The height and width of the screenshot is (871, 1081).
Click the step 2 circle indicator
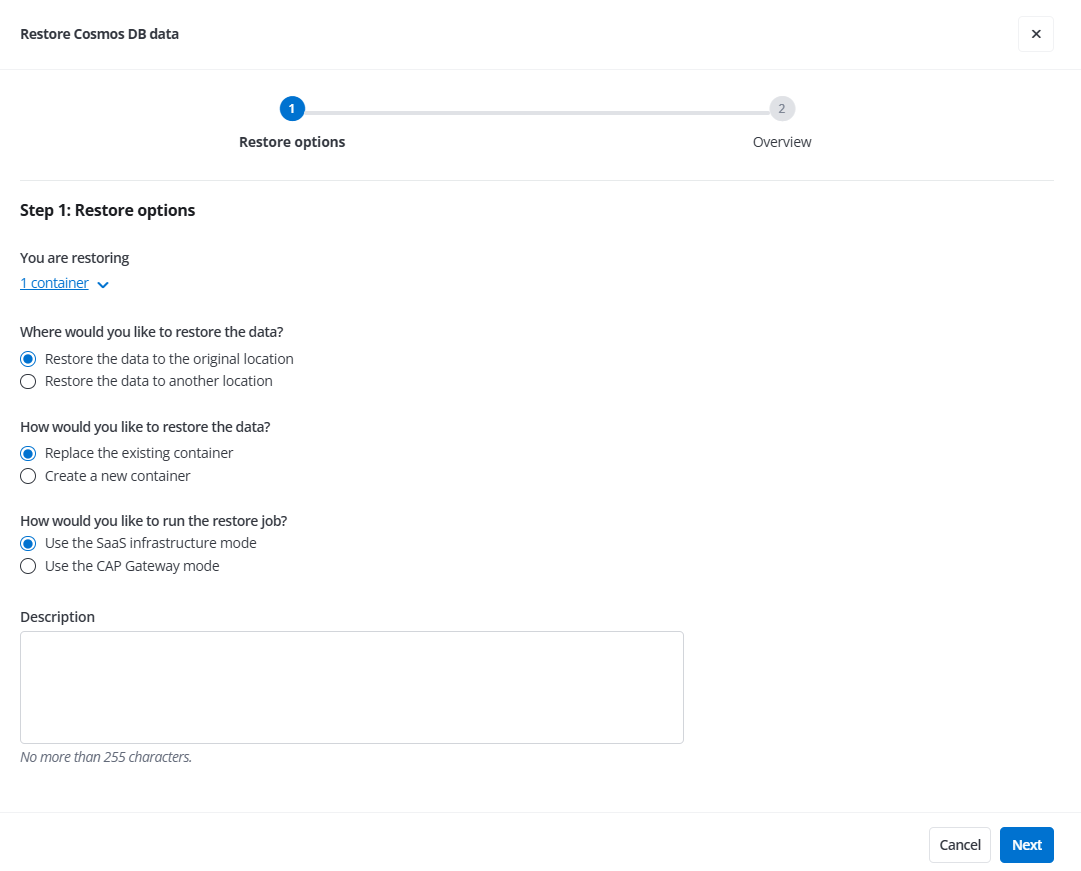[x=782, y=108]
